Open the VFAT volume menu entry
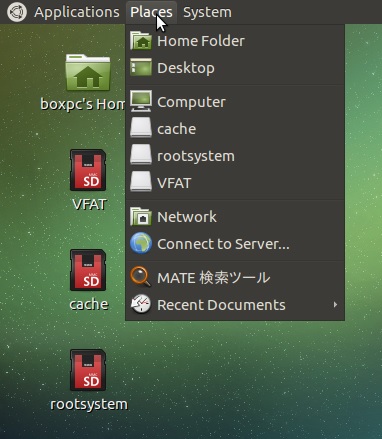This screenshot has width=382, height=439. [235, 183]
